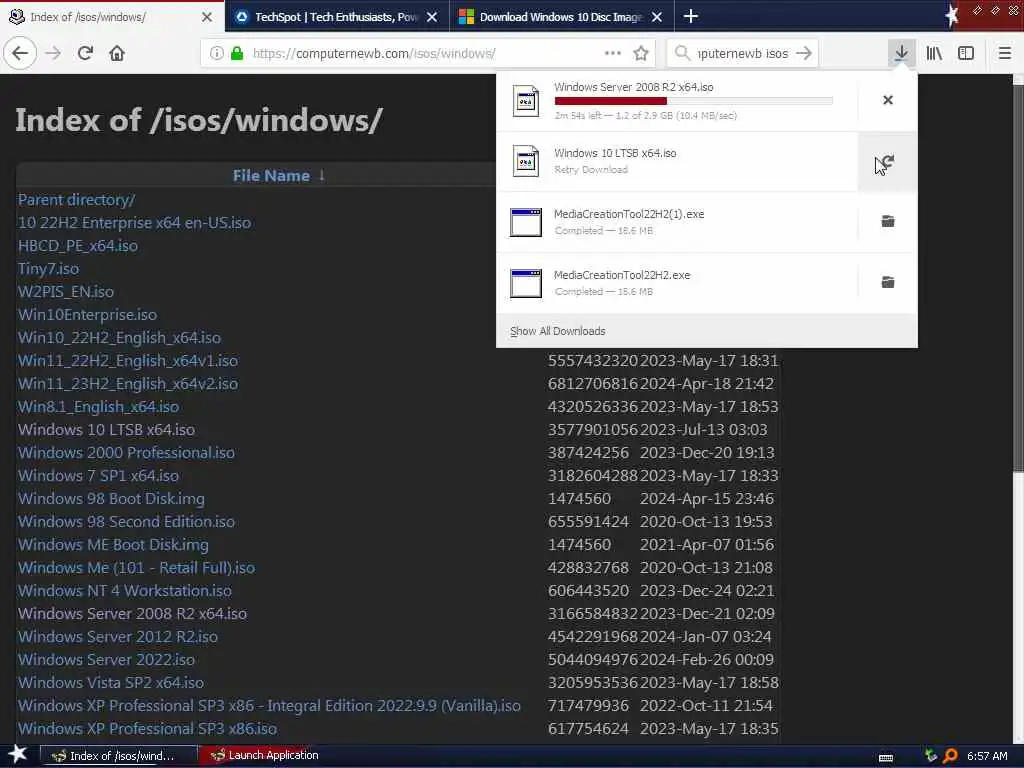Open 10 22H2 Enterprise x64 en-US.iso link
This screenshot has width=1024, height=768.
tap(135, 223)
